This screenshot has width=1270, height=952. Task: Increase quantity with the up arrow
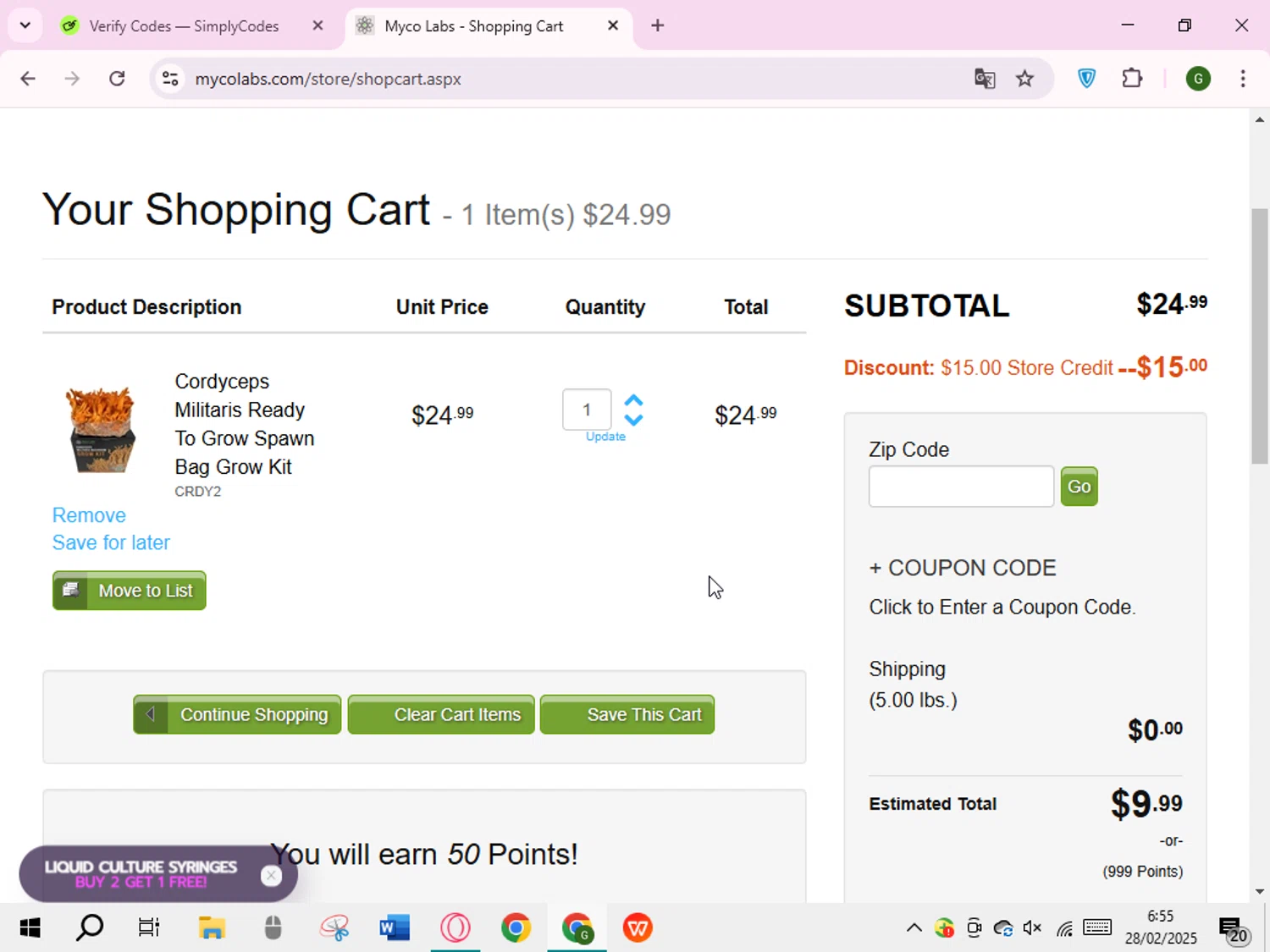[x=633, y=400]
